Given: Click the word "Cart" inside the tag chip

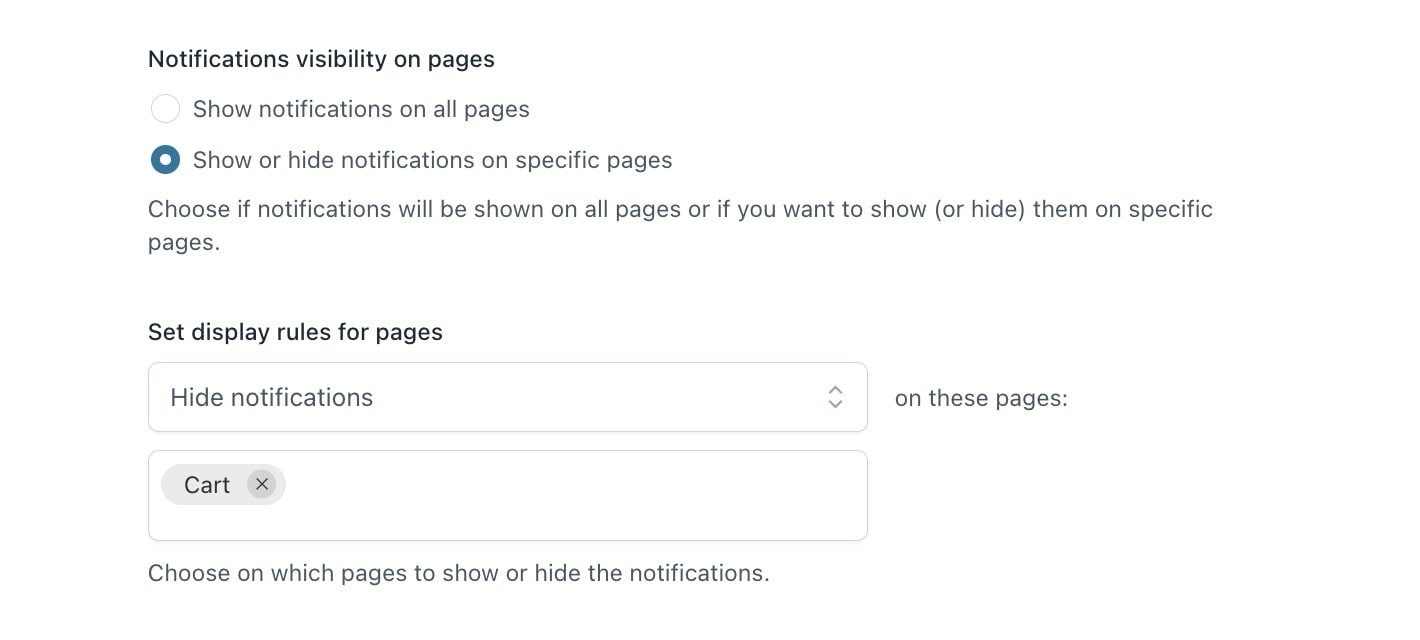Looking at the screenshot, I should (207, 485).
